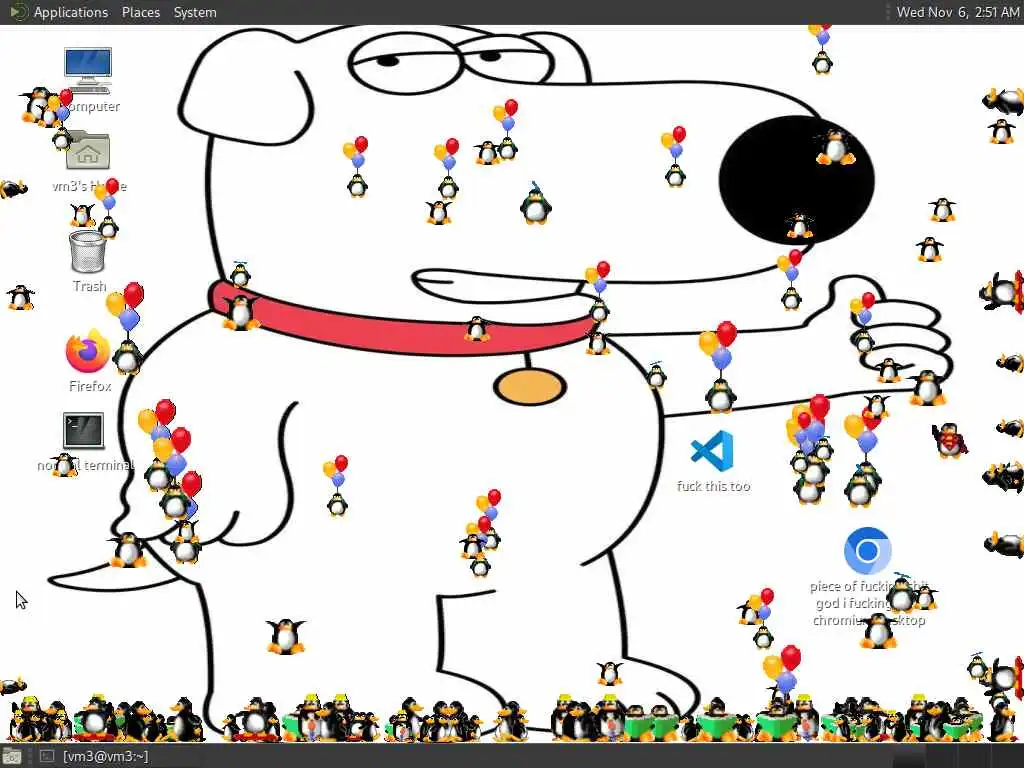Launch Firefox from the desktop
This screenshot has height=768, width=1024.
[88, 351]
